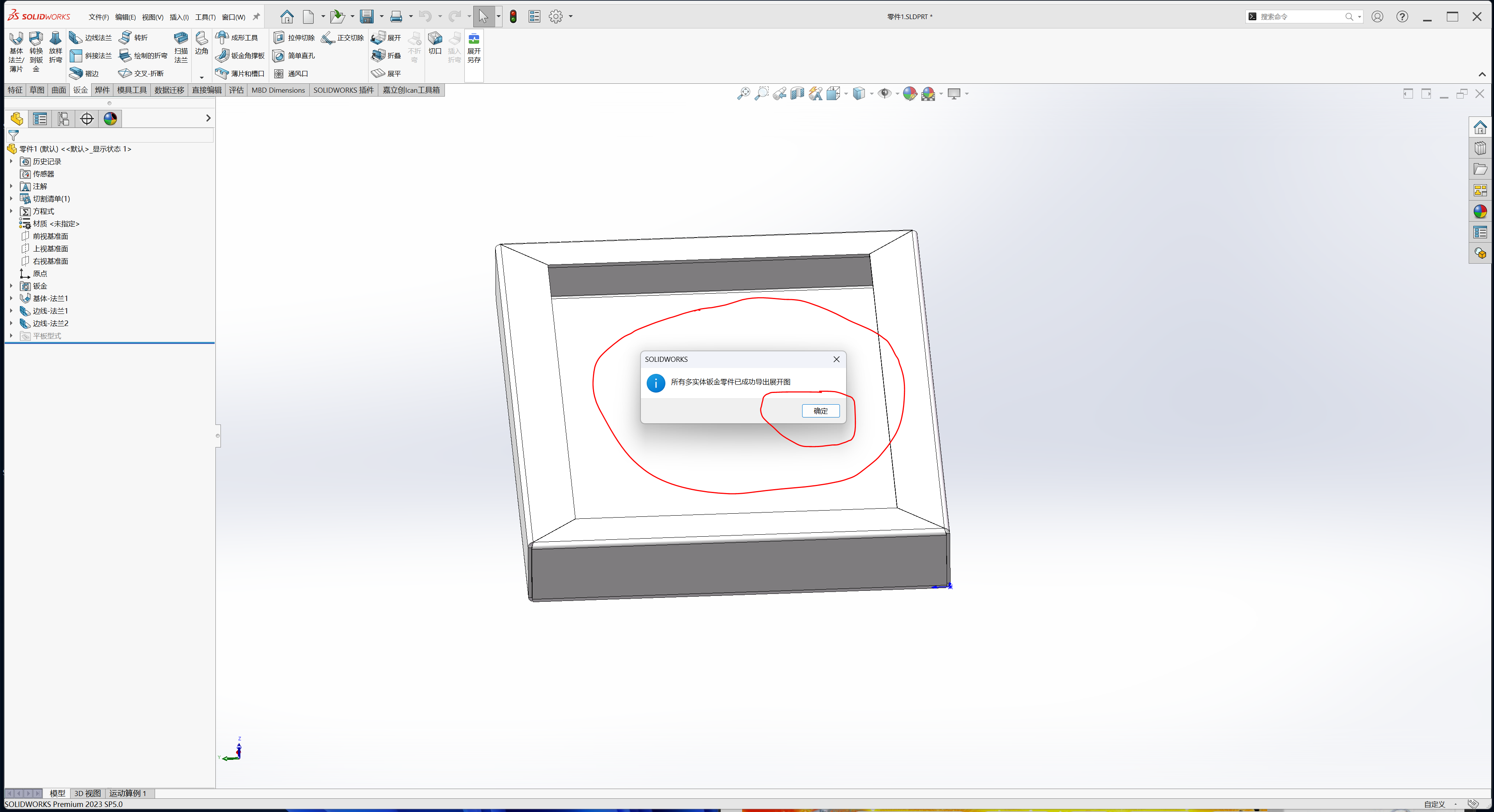This screenshot has height=812, width=1494.
Task: Open hide/show items eye dropdown
Action: coord(897,94)
